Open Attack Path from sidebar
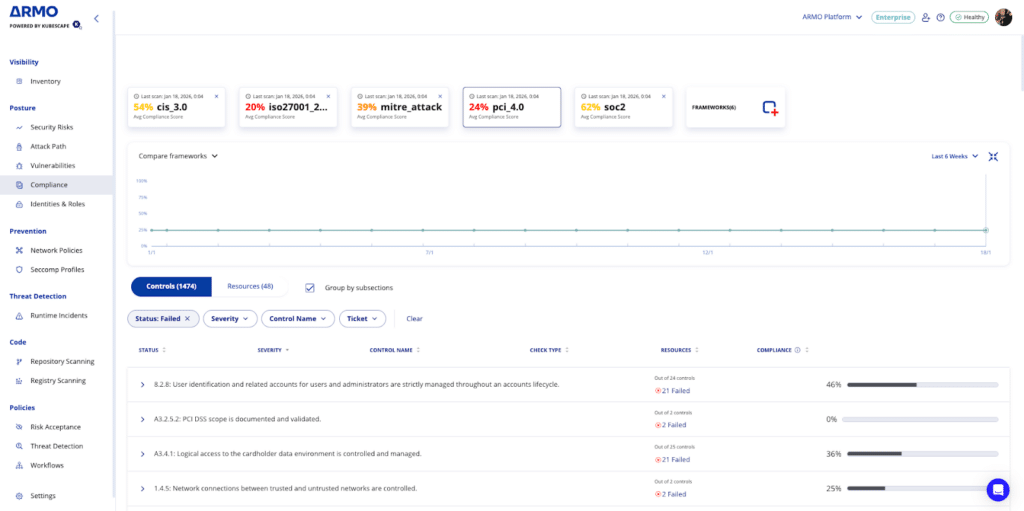Screen dimensions: 1024x511 point(48,146)
